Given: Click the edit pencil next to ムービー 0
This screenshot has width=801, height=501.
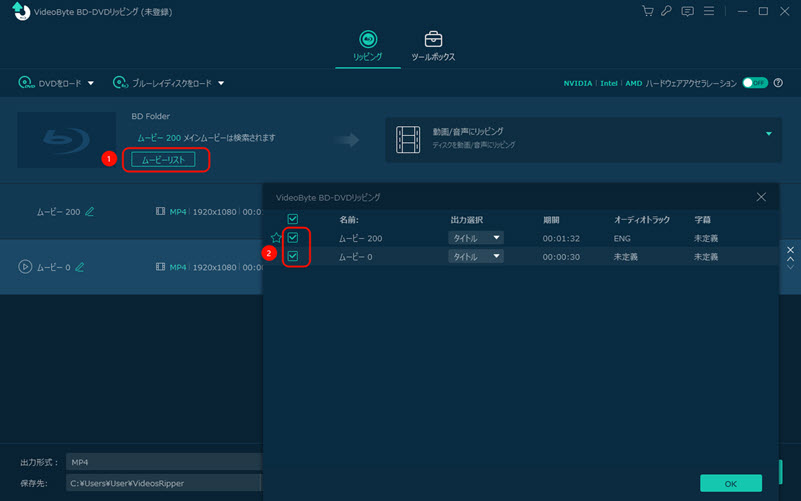Looking at the screenshot, I should [x=80, y=267].
